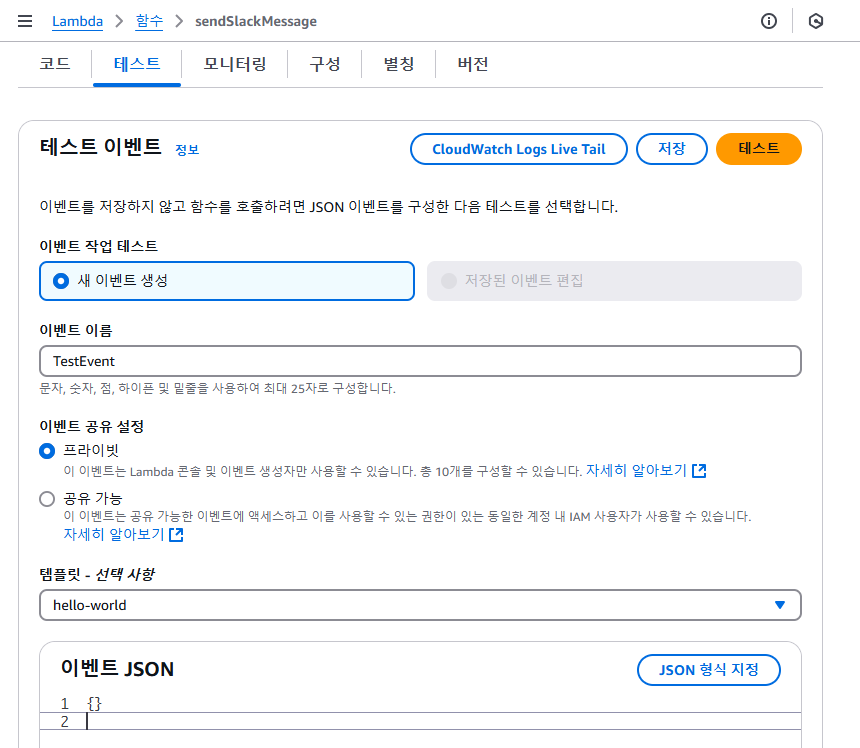Open the hamburger navigation menu
This screenshot has width=860, height=748.
(x=25, y=21)
